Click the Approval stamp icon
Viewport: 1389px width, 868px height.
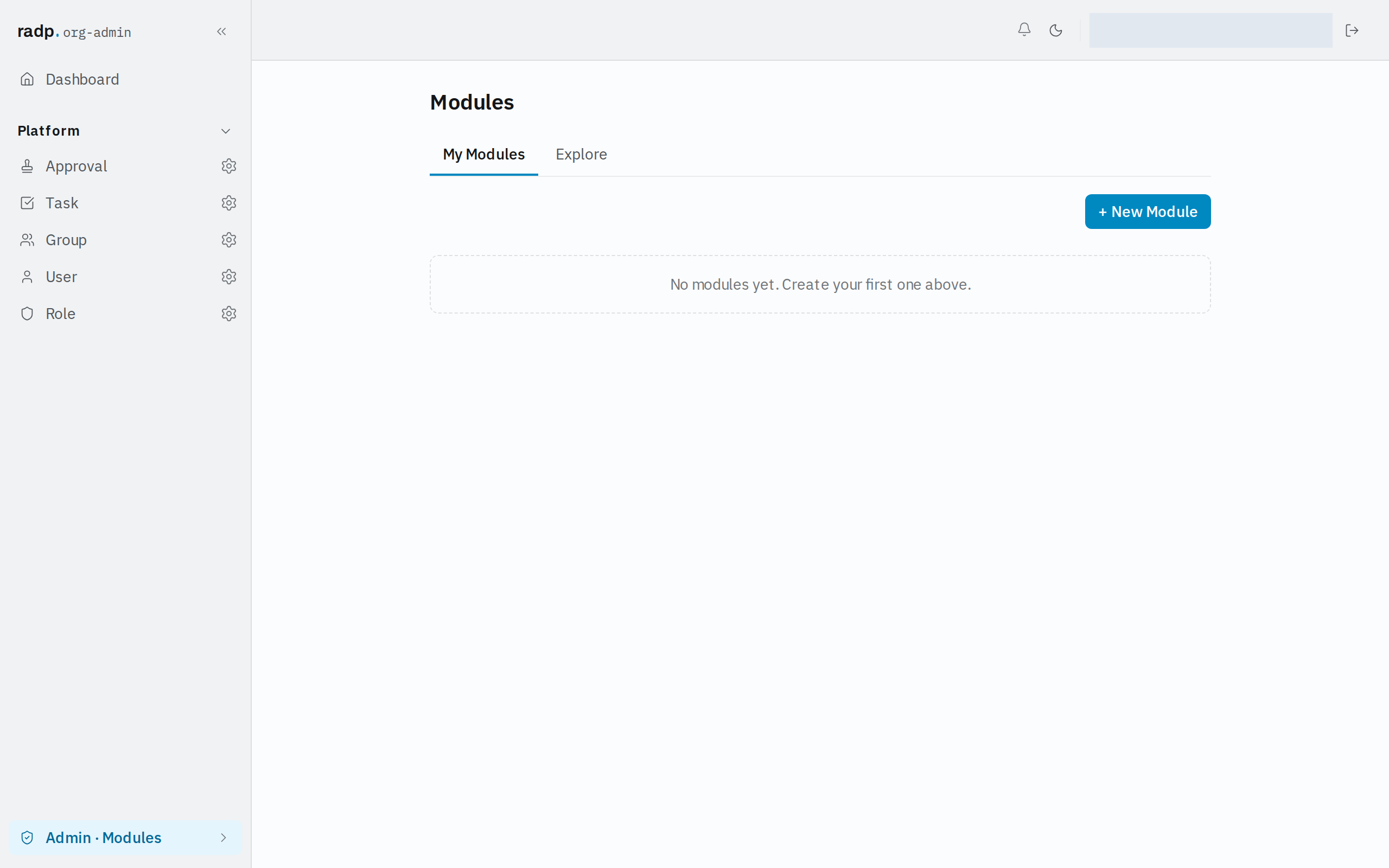click(x=27, y=166)
